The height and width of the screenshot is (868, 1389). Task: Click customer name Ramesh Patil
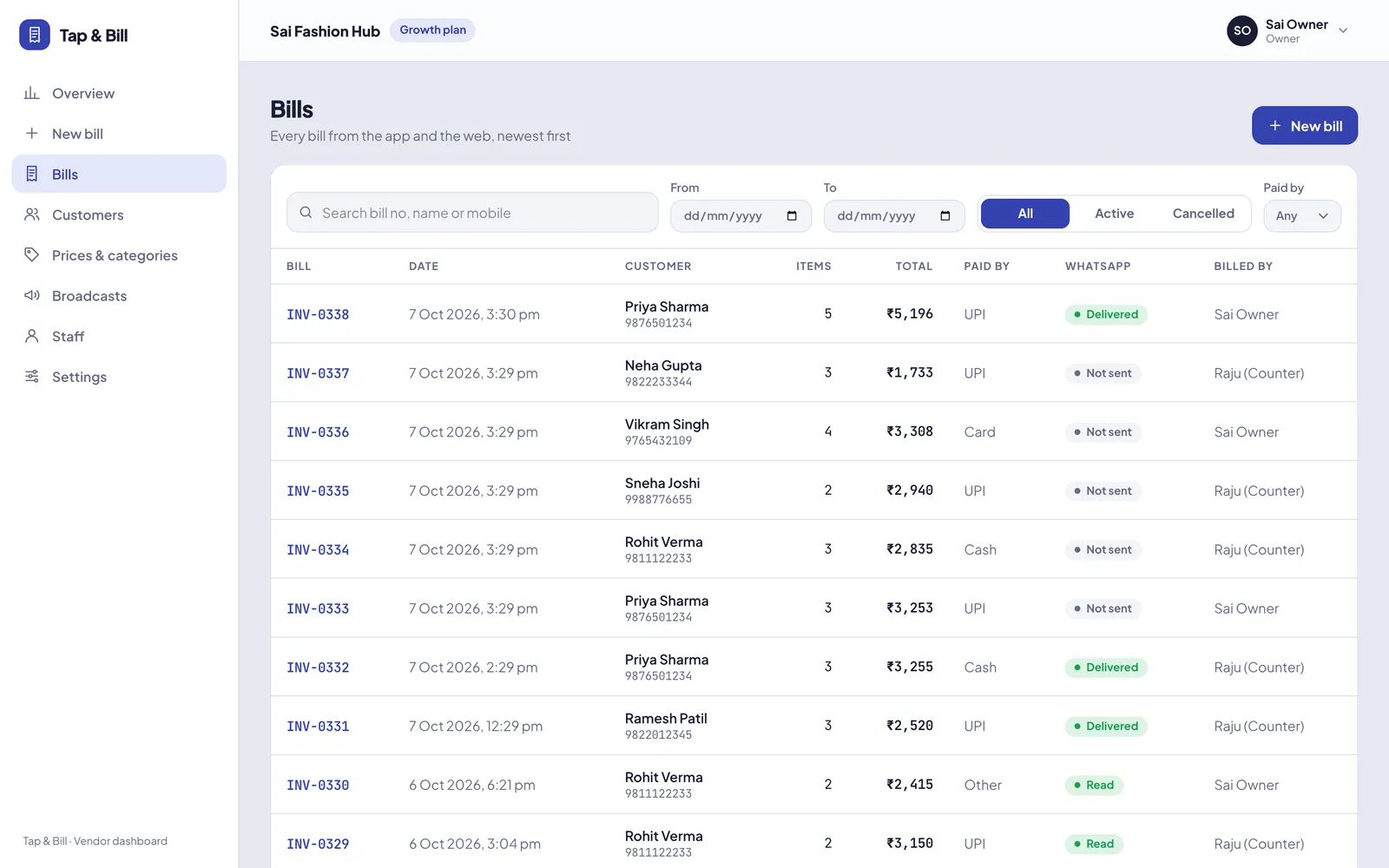tap(666, 719)
